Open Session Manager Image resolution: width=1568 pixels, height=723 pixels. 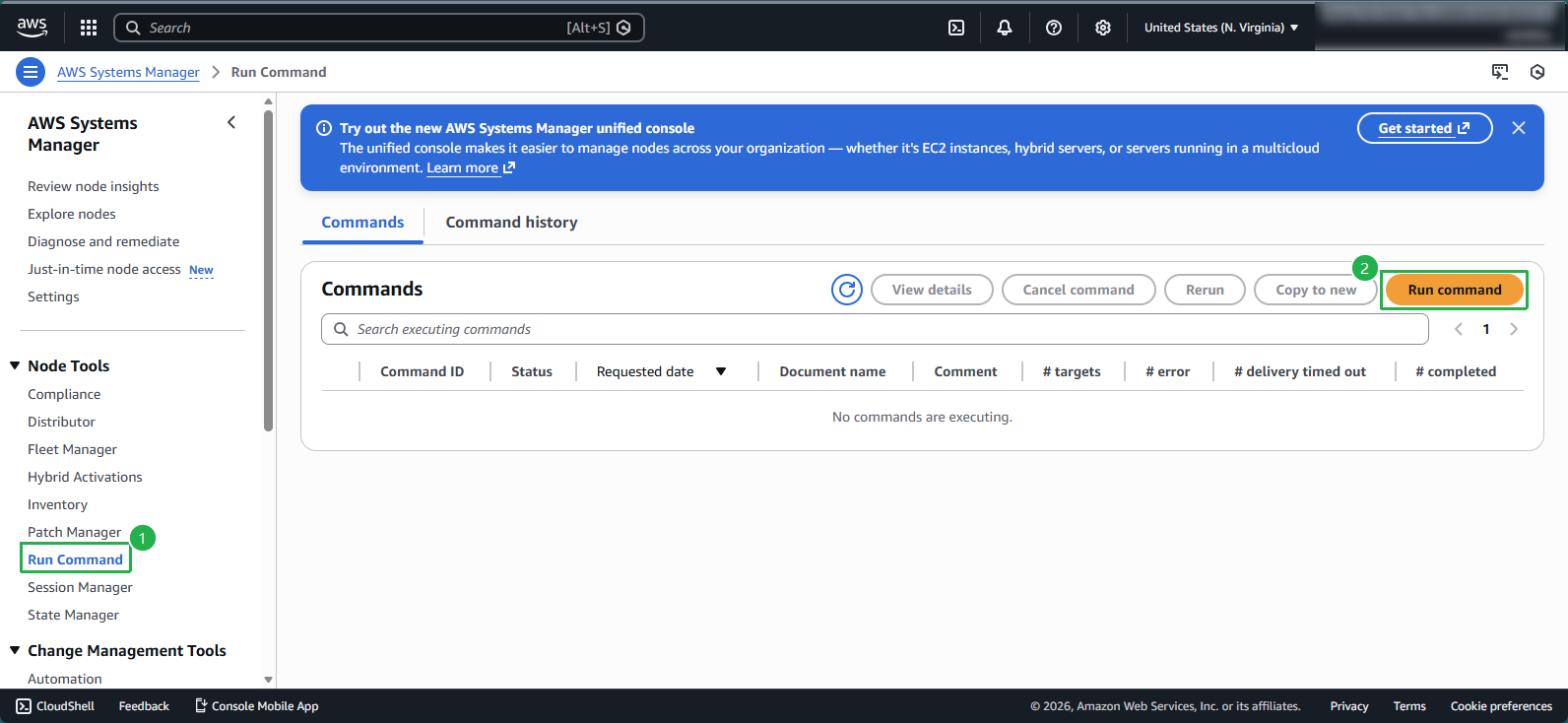[x=80, y=587]
